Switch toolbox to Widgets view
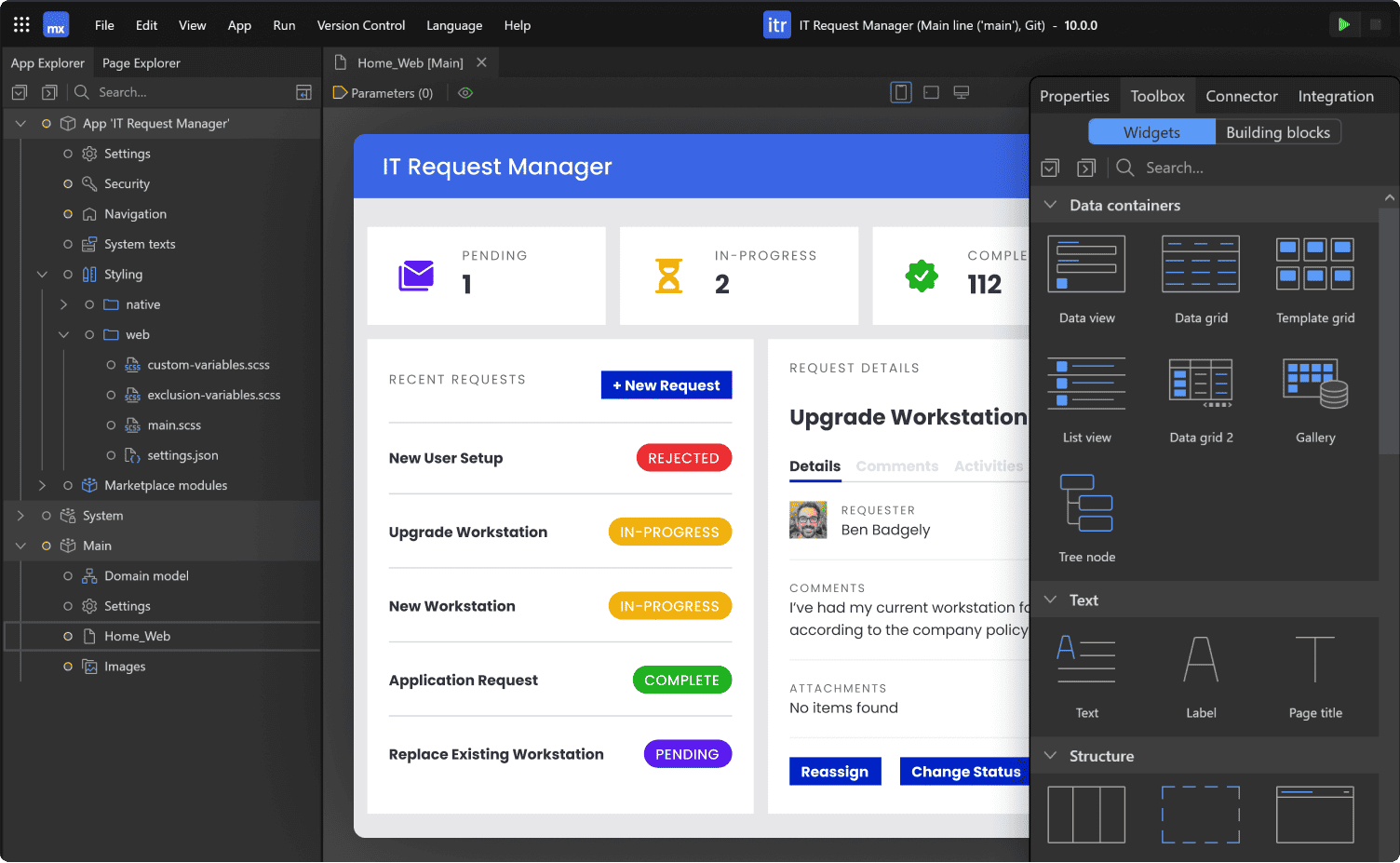 [x=1151, y=132]
